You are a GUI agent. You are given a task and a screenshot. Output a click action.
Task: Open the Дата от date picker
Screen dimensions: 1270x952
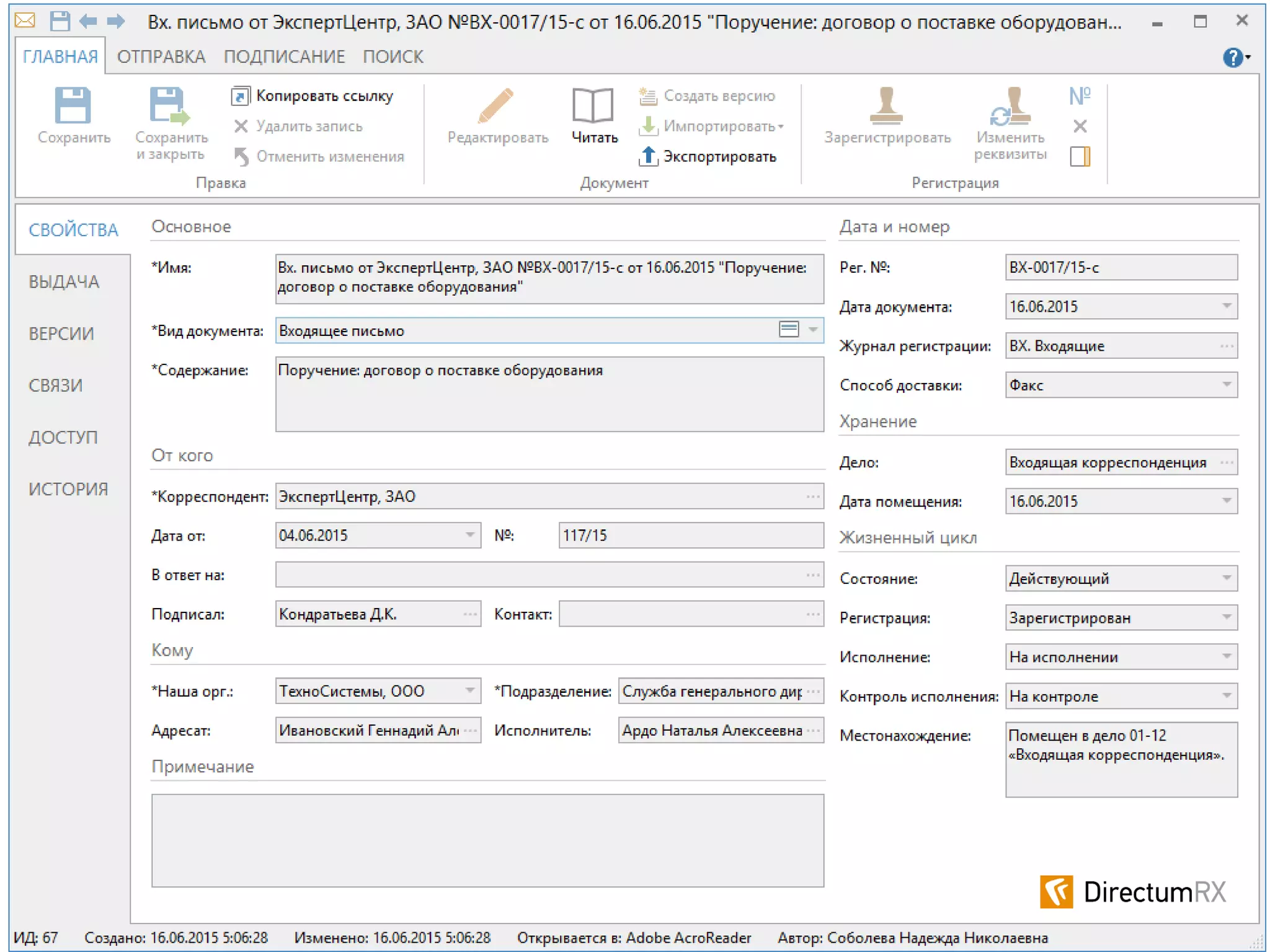[470, 535]
